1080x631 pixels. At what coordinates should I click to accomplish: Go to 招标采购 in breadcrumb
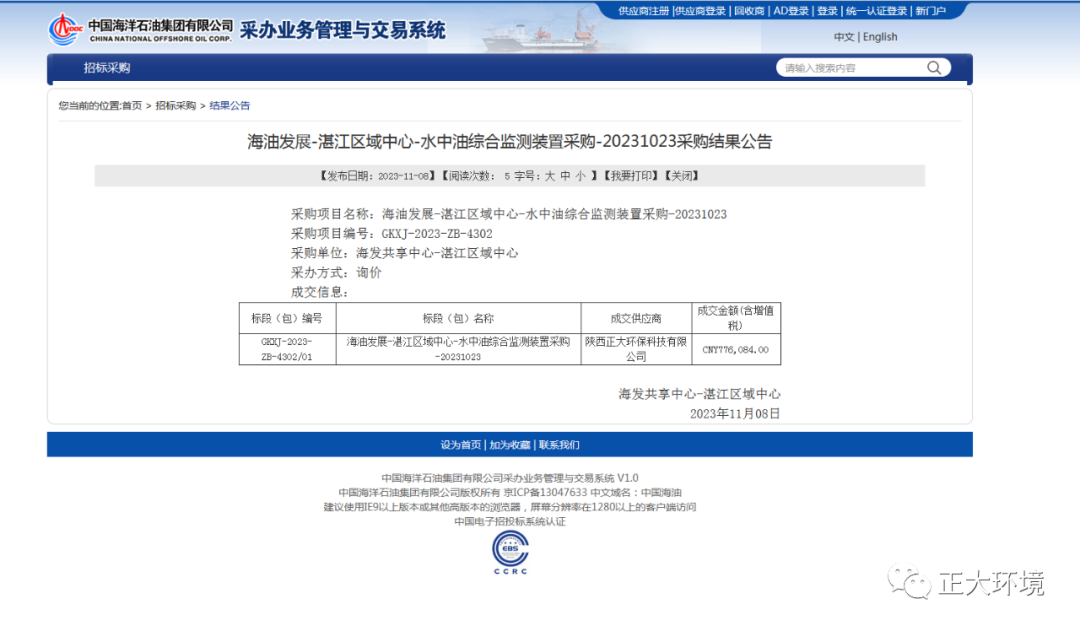(x=176, y=105)
